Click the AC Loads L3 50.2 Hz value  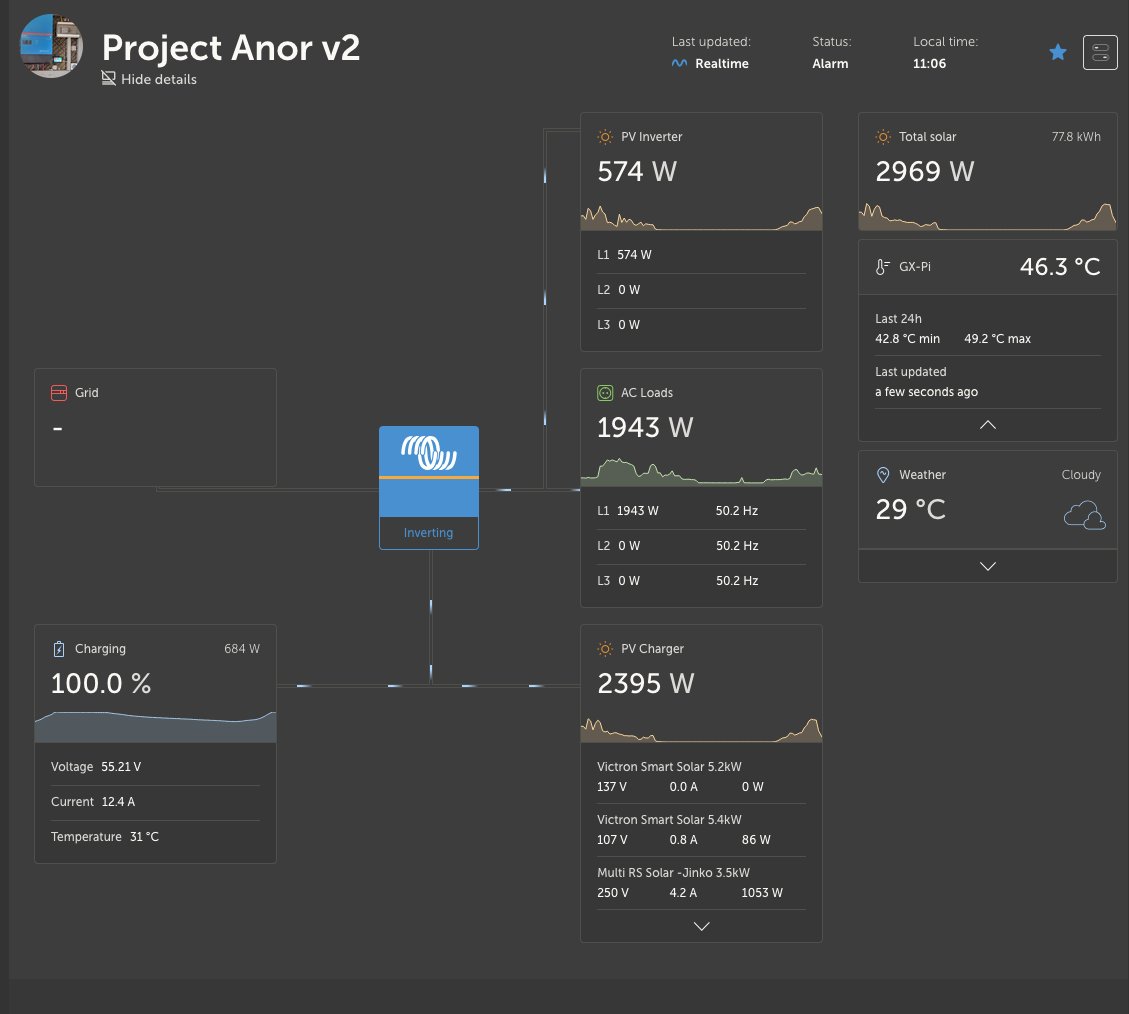coord(737,581)
